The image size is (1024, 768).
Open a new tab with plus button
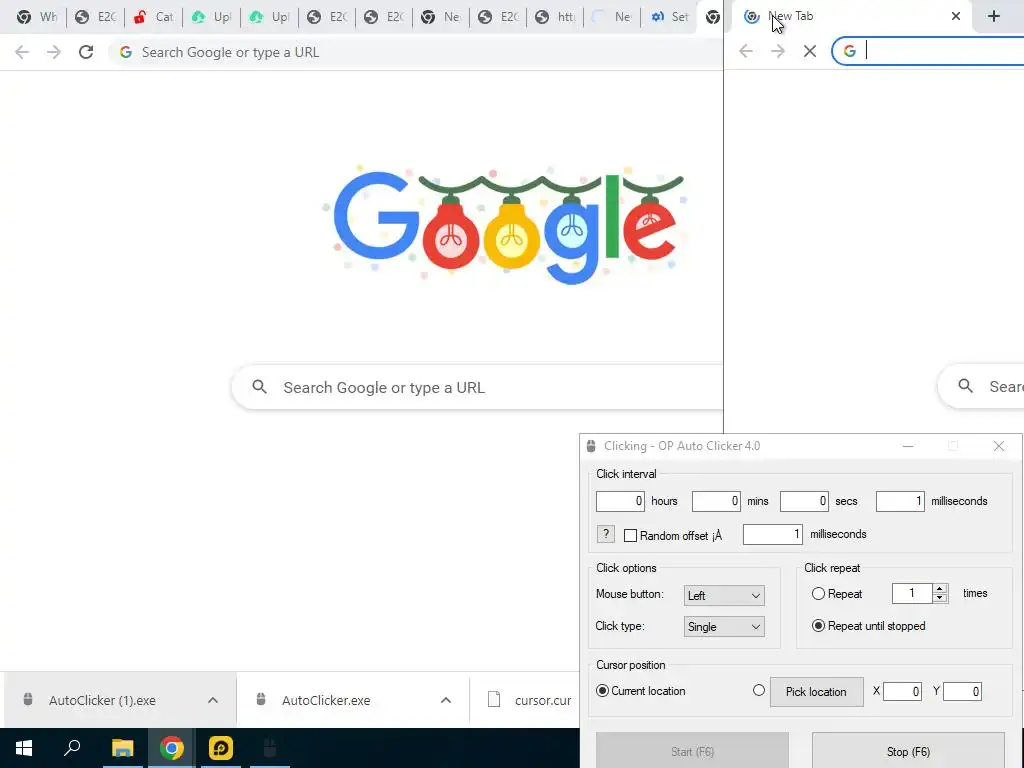pyautogui.click(x=993, y=16)
